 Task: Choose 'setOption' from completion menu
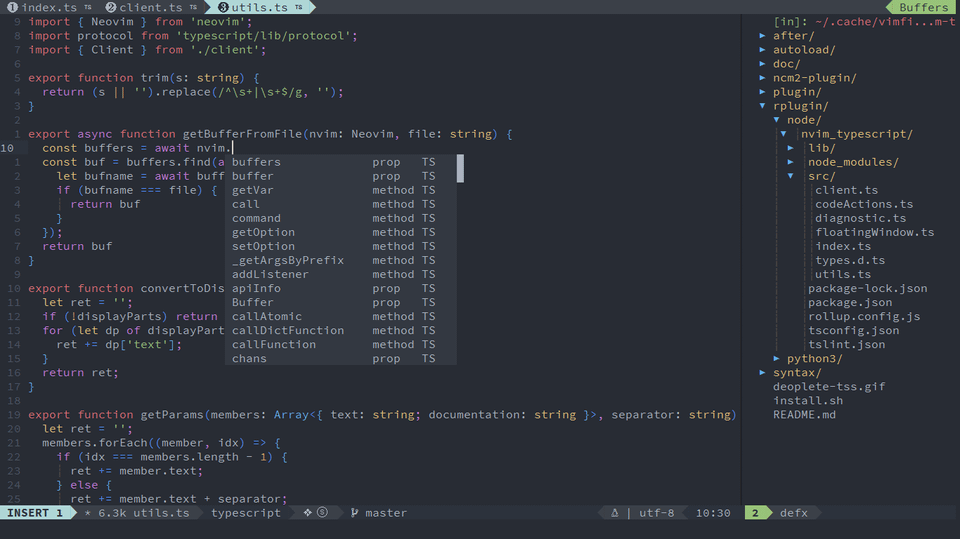[340, 247]
